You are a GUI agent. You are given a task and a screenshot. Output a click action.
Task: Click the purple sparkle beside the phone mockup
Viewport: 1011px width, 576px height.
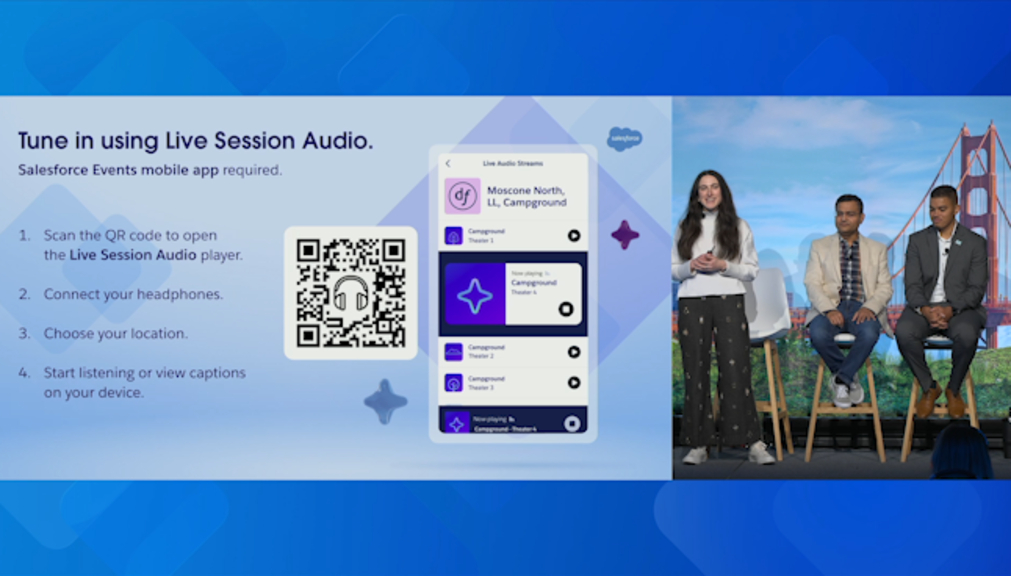(625, 235)
